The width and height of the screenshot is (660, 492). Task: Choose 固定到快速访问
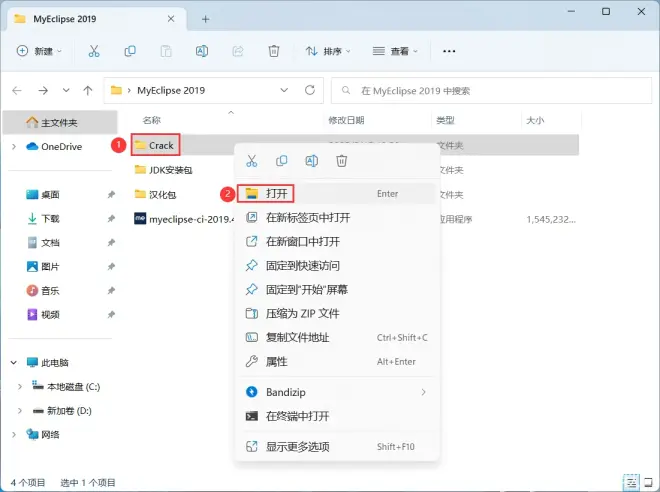point(336,266)
